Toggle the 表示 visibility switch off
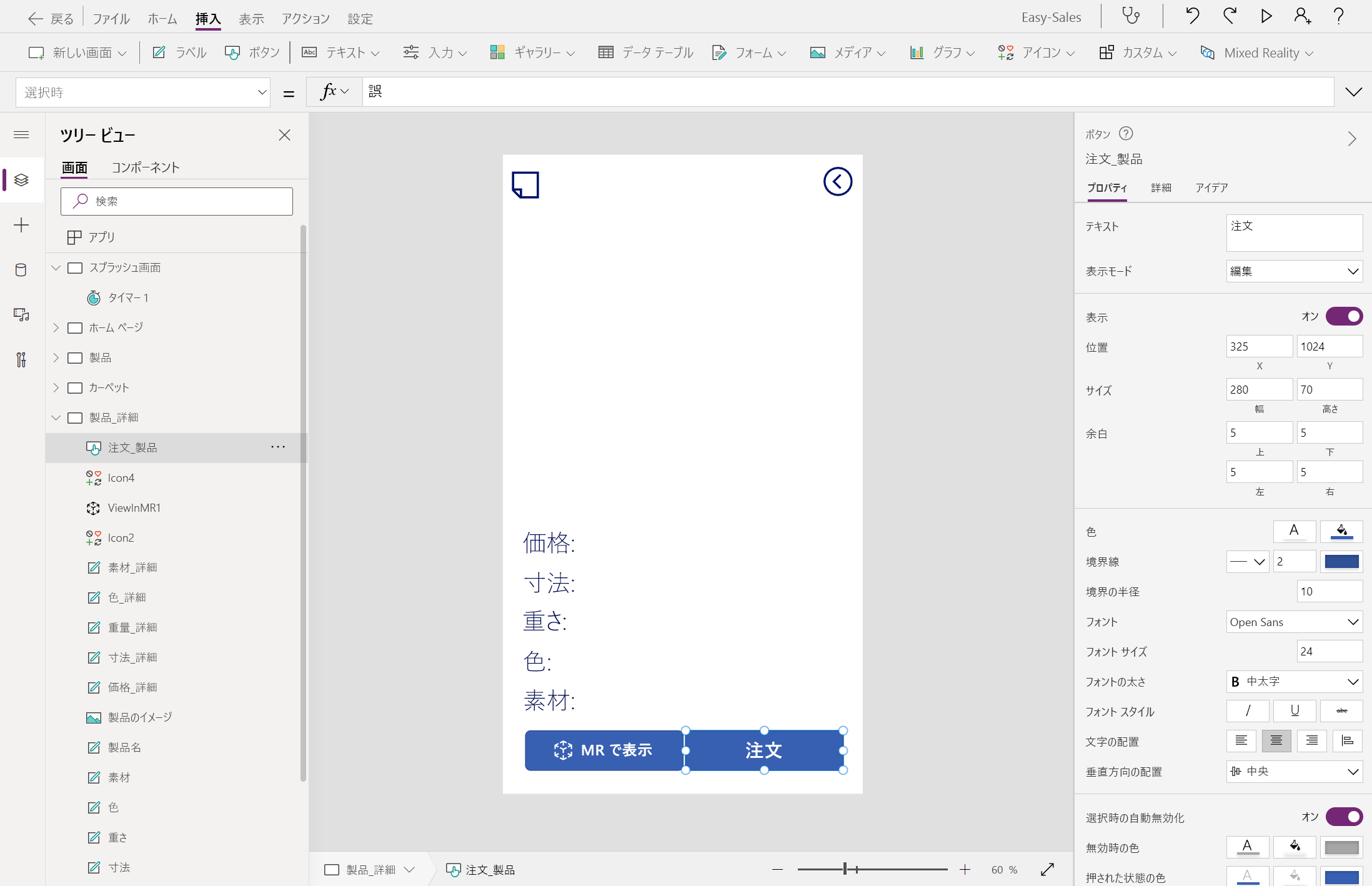 click(1344, 316)
